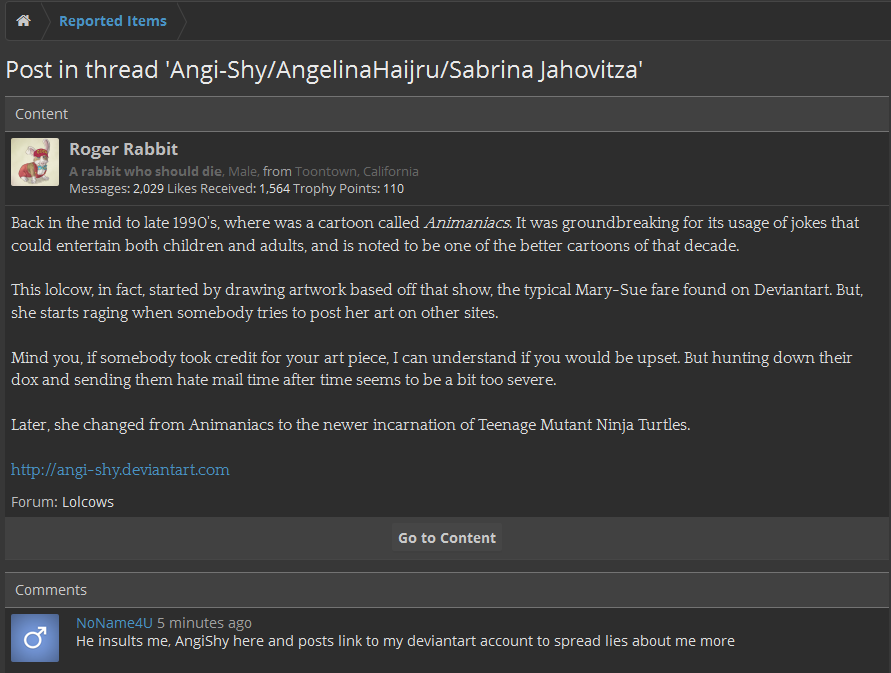Click the 'Messages: 2,029' stat
This screenshot has height=673, width=891.
pos(116,189)
